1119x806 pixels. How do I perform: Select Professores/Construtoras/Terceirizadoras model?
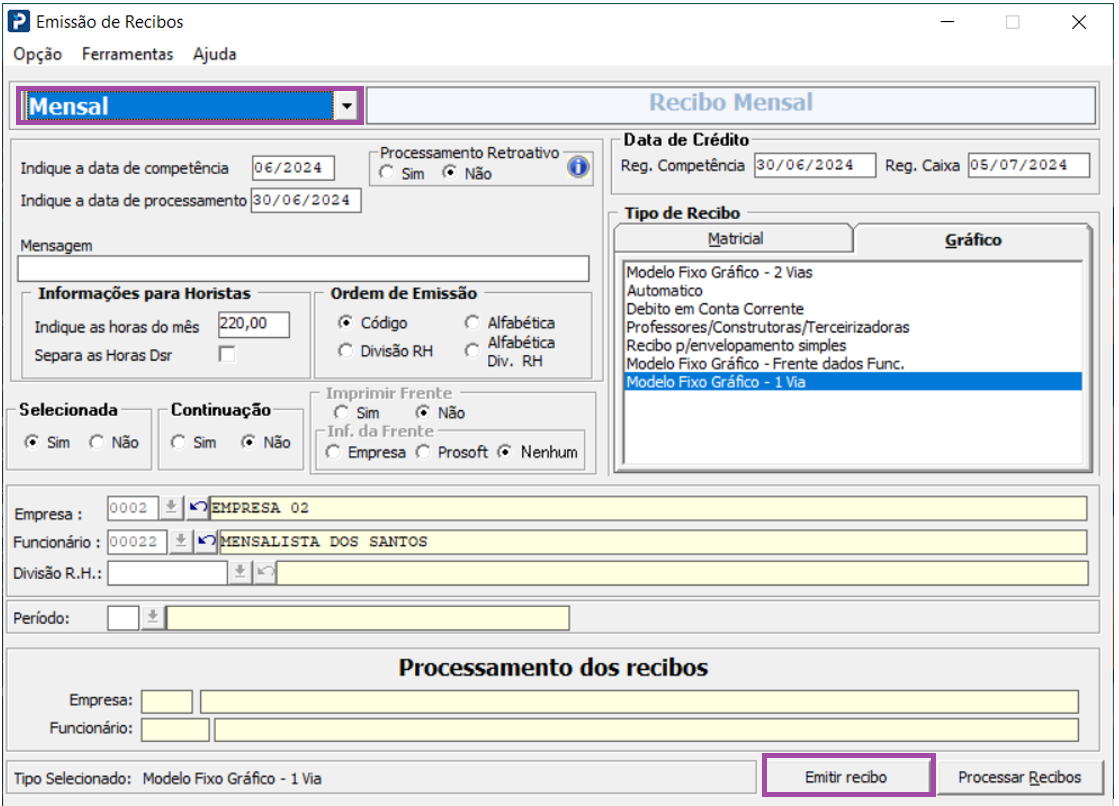(767, 327)
